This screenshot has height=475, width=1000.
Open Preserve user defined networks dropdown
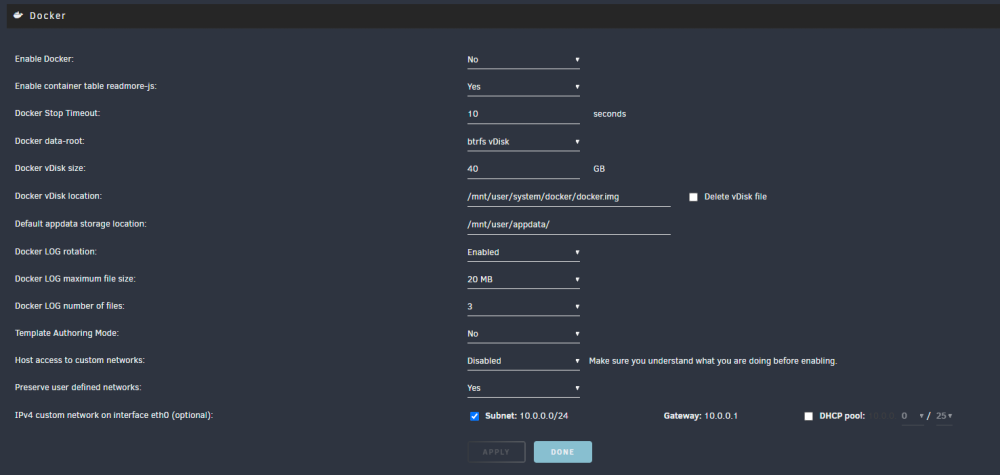click(524, 388)
